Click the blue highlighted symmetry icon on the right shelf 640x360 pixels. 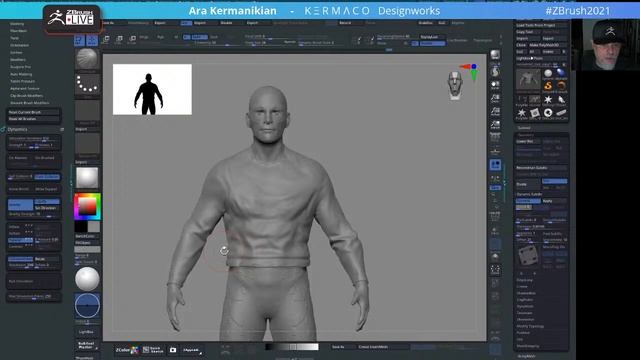pos(495,164)
